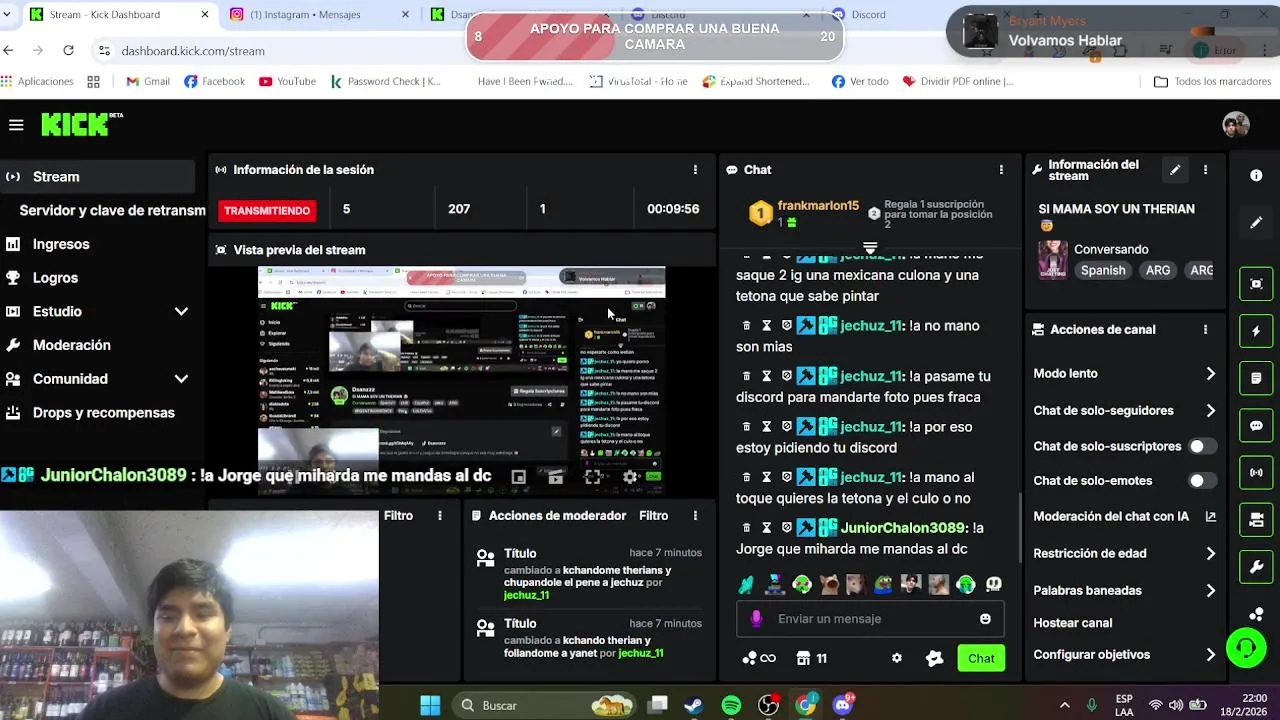
Task: Open the Kick hamburger menu
Action: tap(16, 125)
